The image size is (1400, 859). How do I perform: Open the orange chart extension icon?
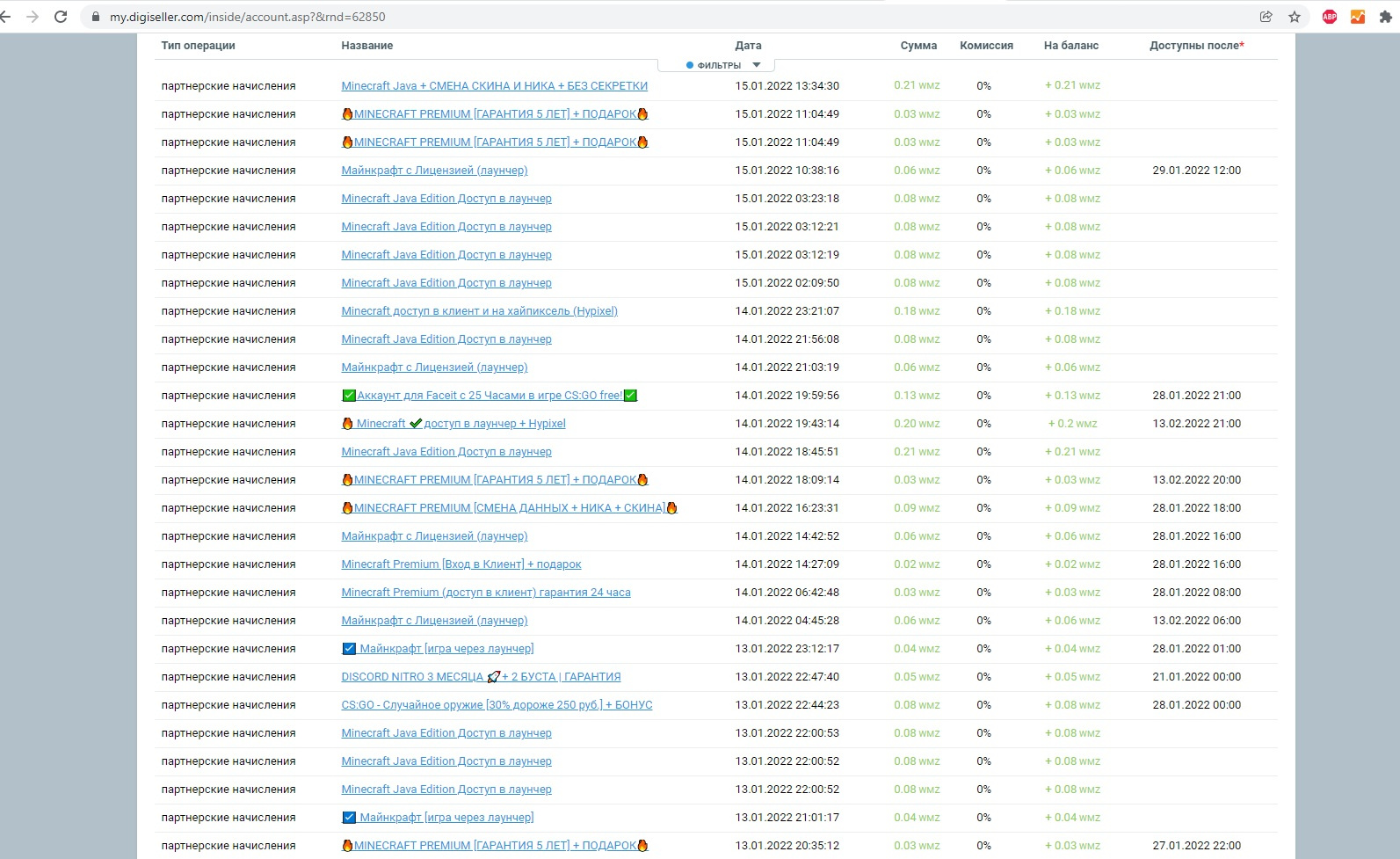pos(1358,17)
